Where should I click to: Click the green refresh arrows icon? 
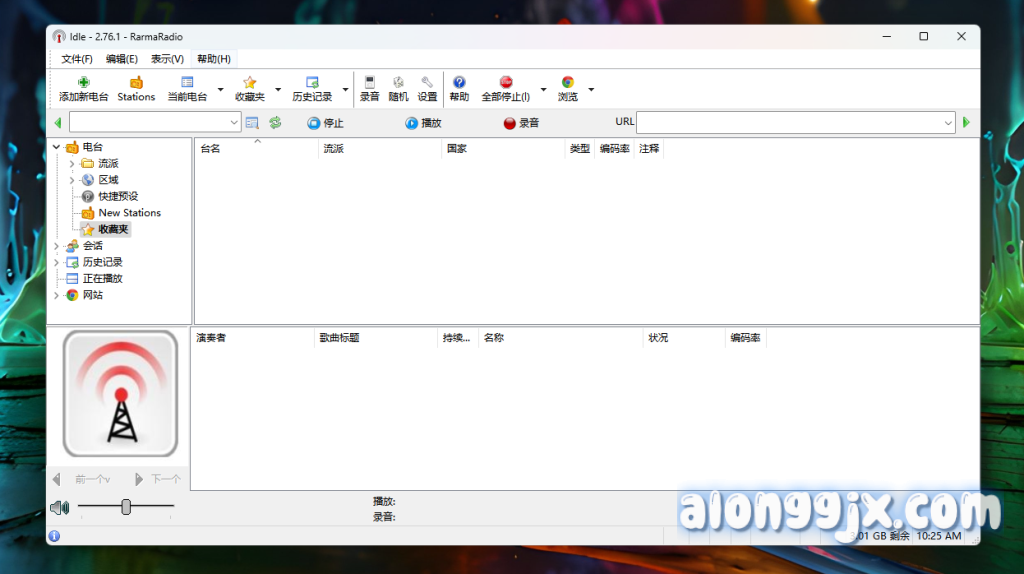(x=275, y=123)
